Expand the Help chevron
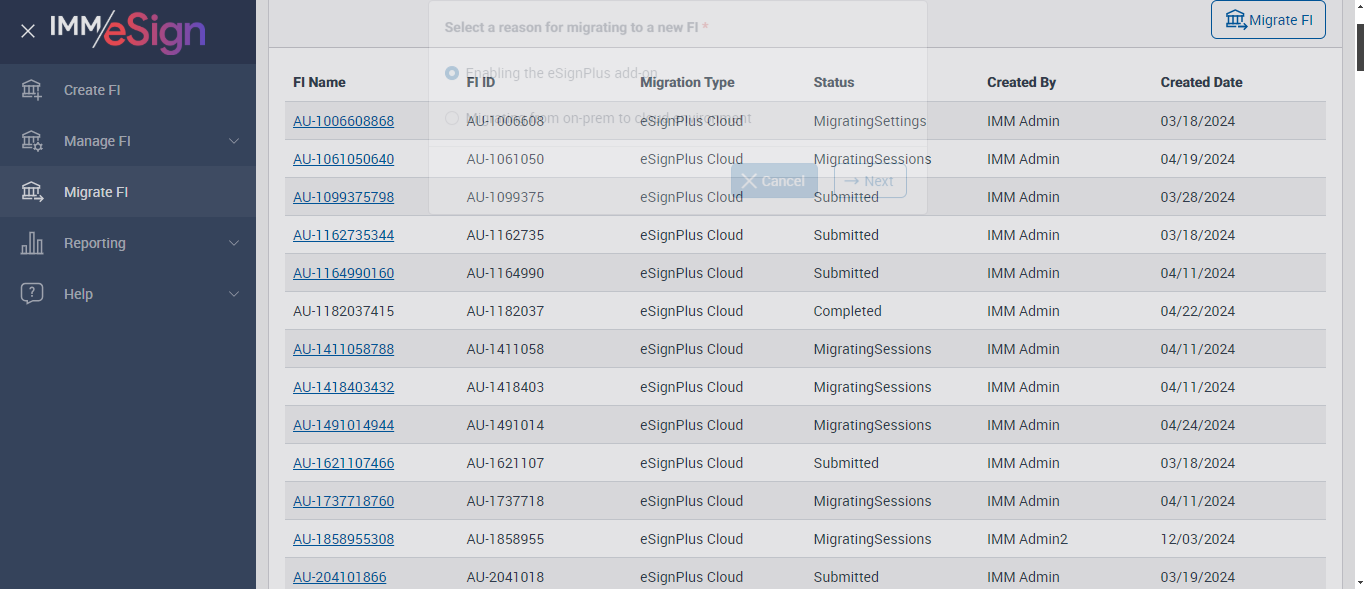 click(234, 294)
